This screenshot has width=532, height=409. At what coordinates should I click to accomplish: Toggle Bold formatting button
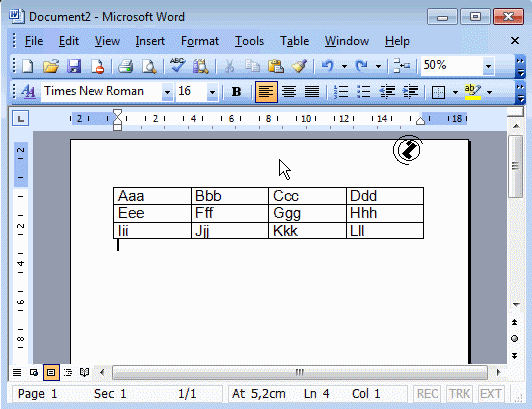pyautogui.click(x=236, y=92)
